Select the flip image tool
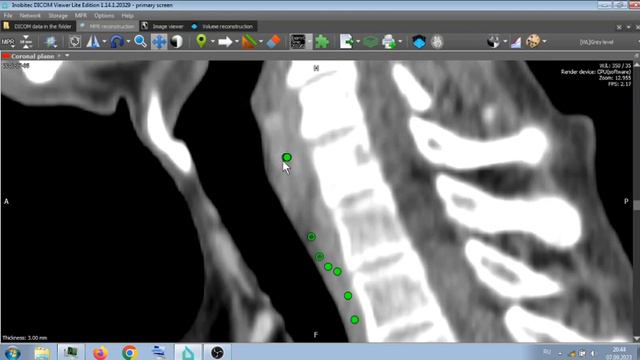Viewport: 640px width, 360px height. (x=93, y=42)
